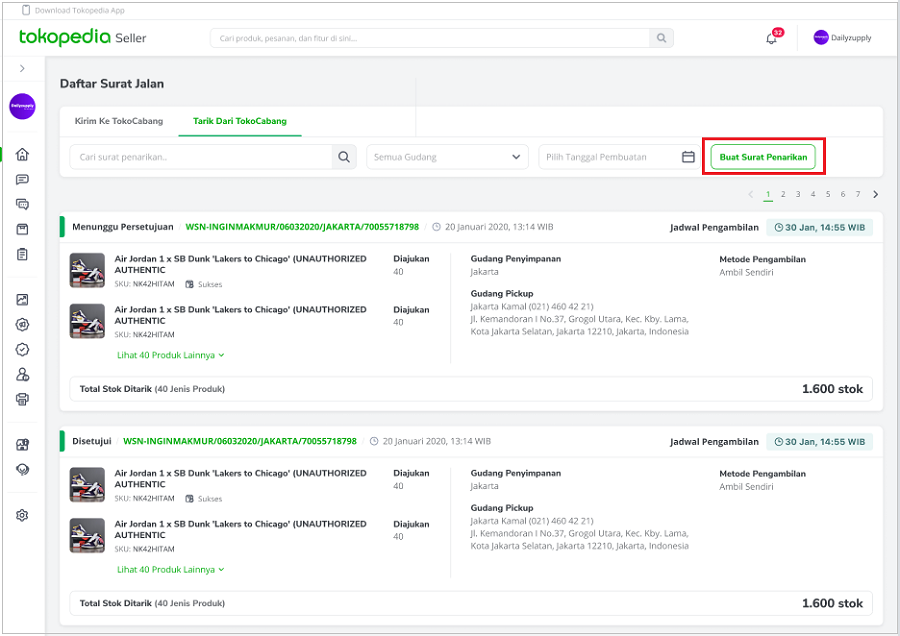Expand the sidebar with the chevron arrow
The image size is (900, 636).
pyautogui.click(x=22, y=68)
